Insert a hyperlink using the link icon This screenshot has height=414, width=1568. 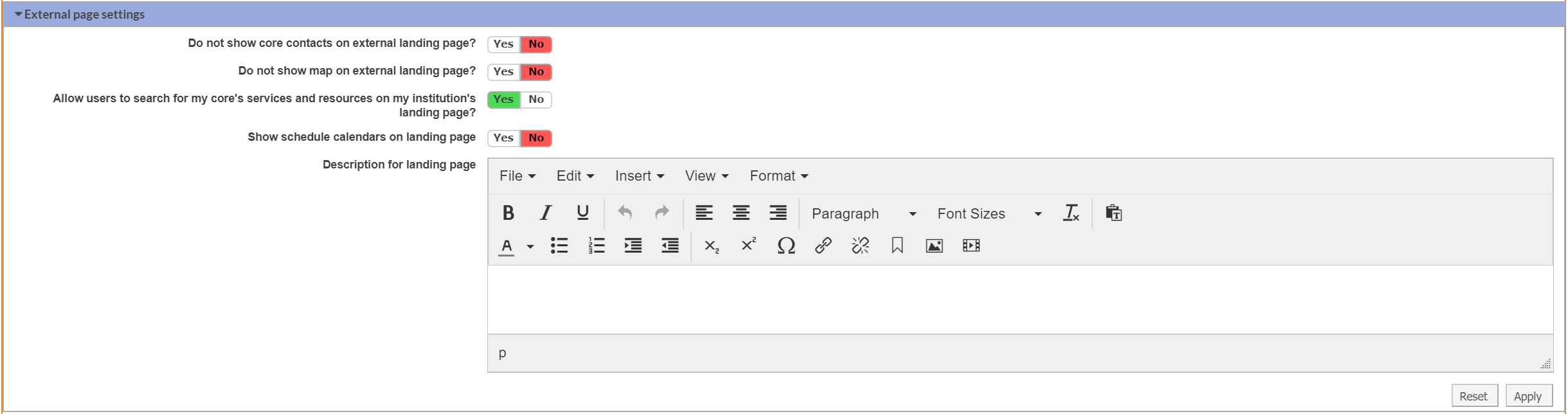(823, 246)
